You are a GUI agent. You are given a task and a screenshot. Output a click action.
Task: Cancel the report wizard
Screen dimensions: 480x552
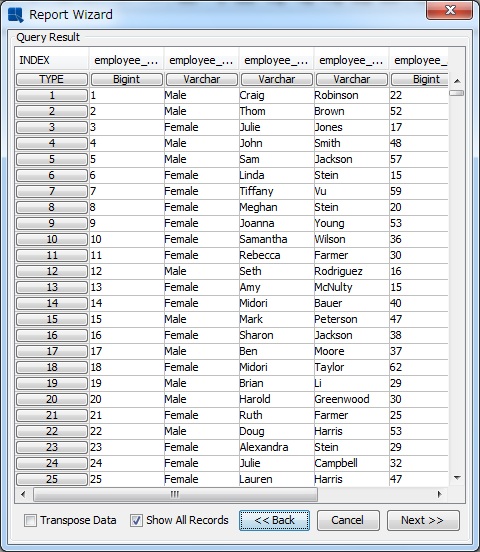348,520
